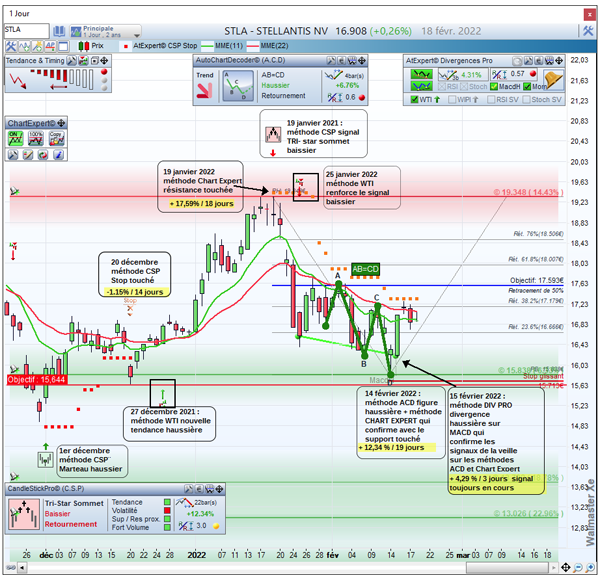The image size is (600, 580).
Task: Collapse the Tendance & Timing panel
Action: (x=94, y=60)
